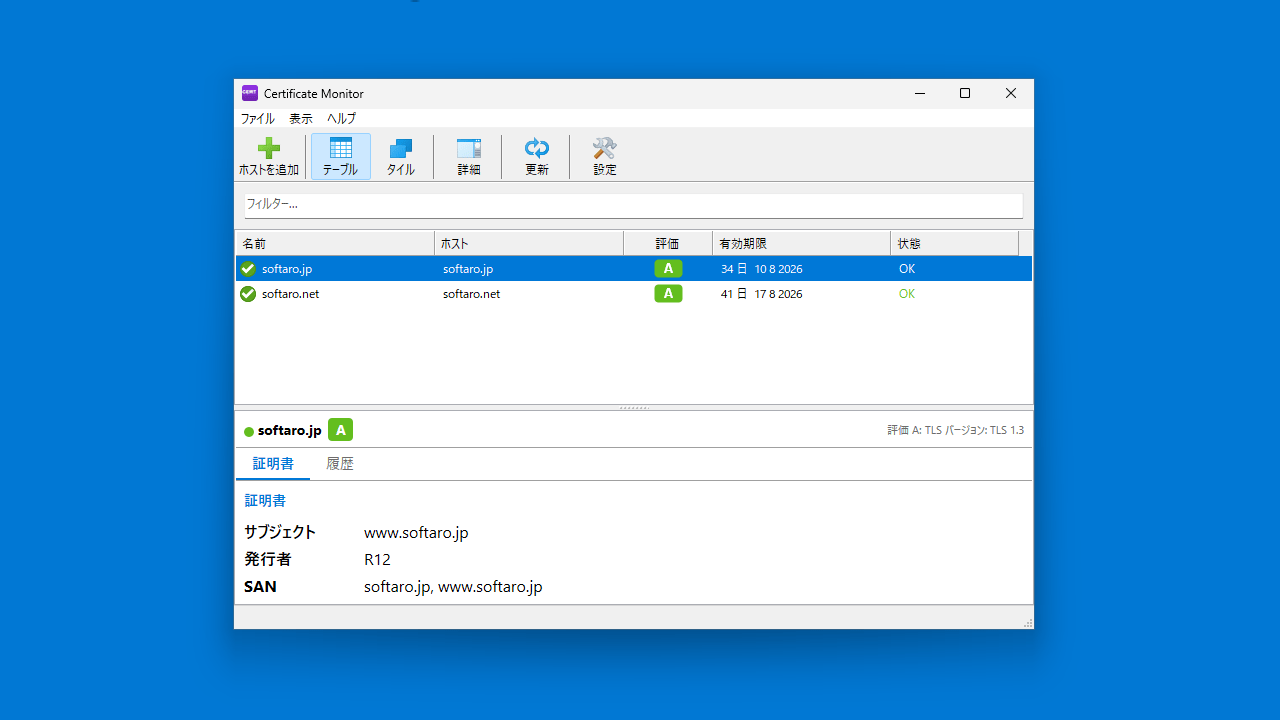The image size is (1280, 720).
Task: Click the サブジェクト label
Action: click(280, 532)
